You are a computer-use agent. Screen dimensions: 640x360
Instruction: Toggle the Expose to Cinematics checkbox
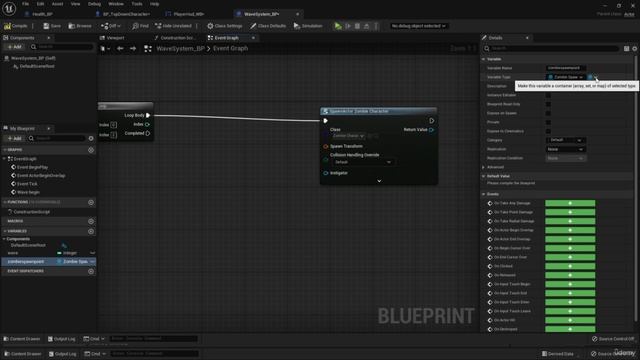[x=548, y=131]
